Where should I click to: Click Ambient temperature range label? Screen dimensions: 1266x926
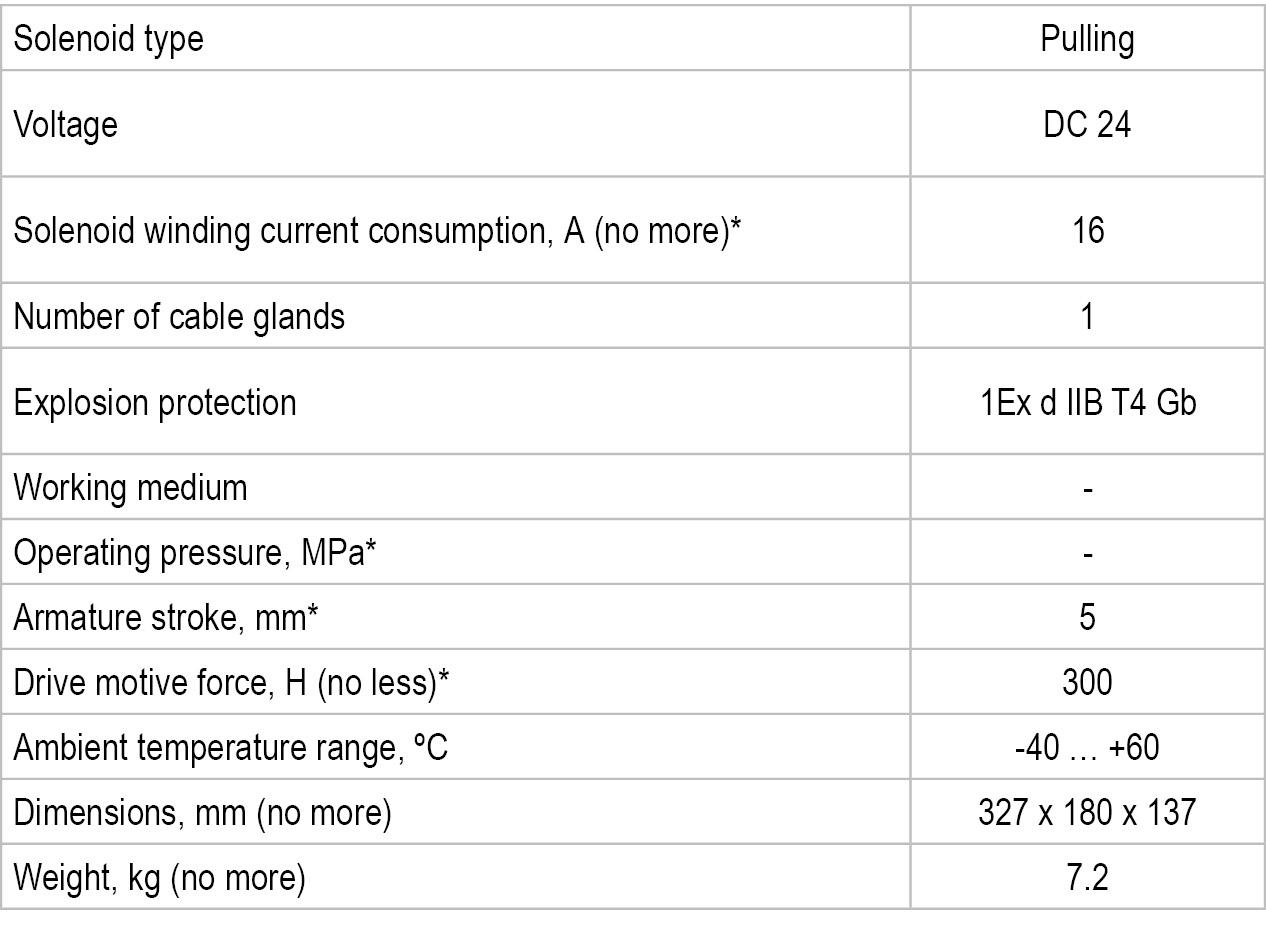point(230,747)
